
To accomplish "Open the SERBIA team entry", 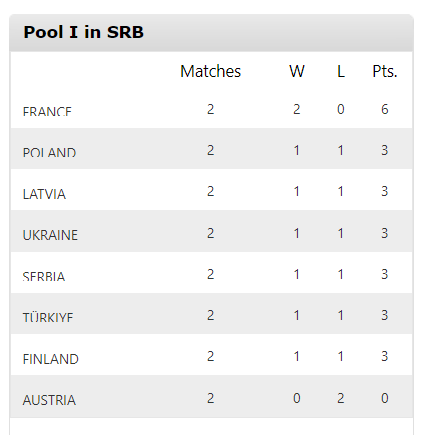I will coord(44,276).
